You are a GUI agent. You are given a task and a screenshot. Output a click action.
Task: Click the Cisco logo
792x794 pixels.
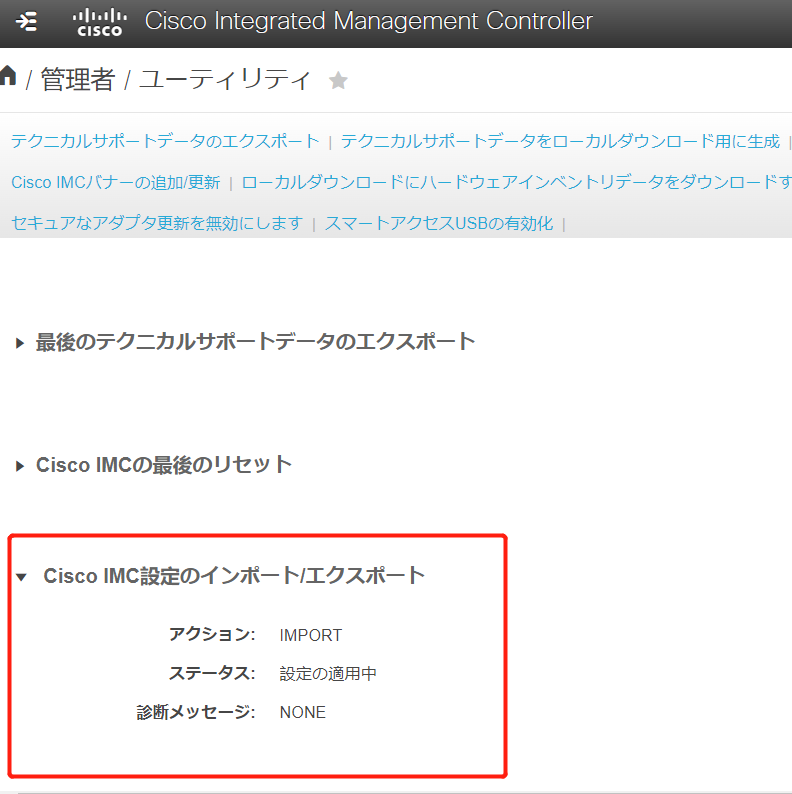(x=99, y=22)
